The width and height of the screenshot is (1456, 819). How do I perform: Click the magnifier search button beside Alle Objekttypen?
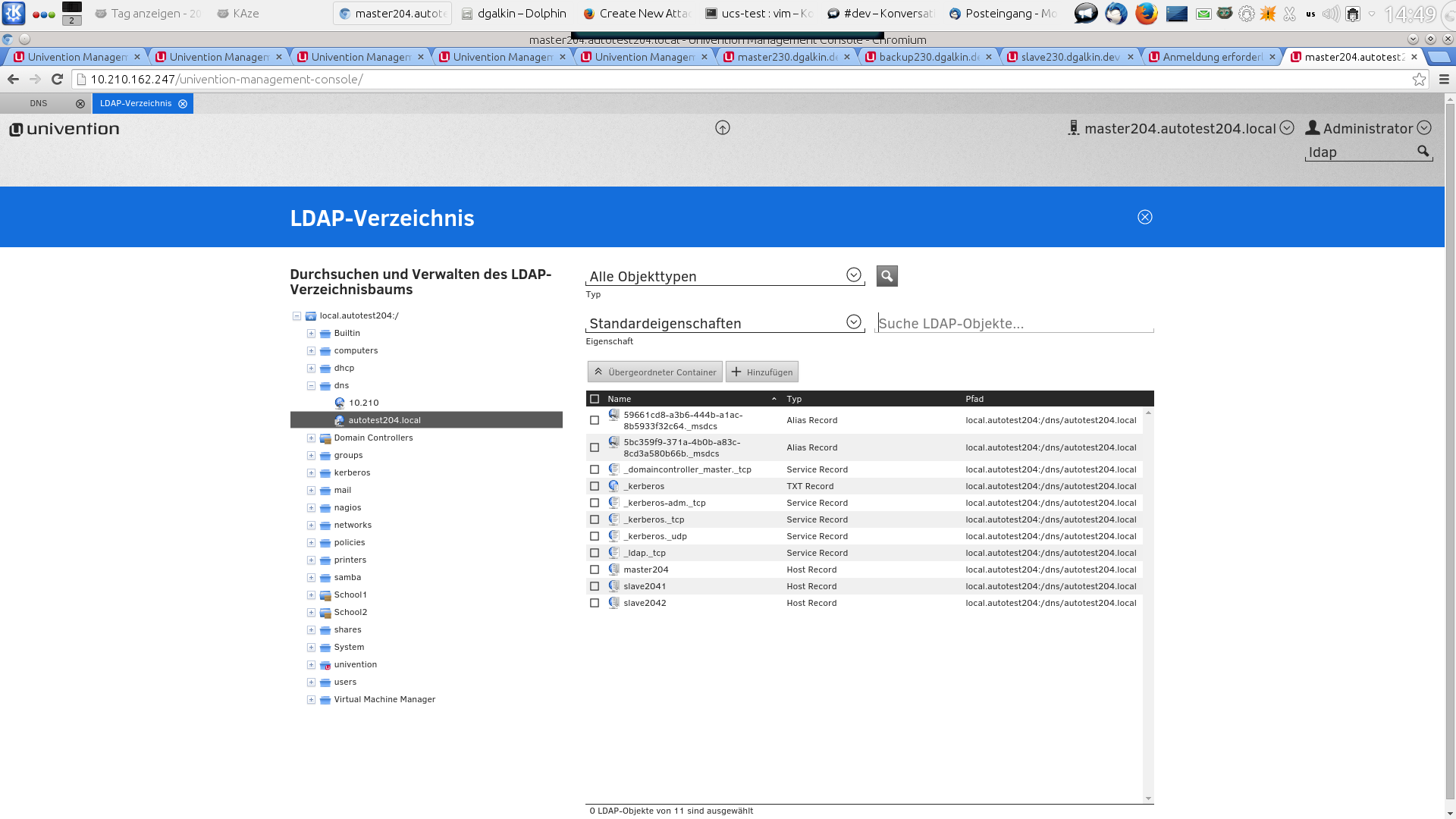point(886,276)
